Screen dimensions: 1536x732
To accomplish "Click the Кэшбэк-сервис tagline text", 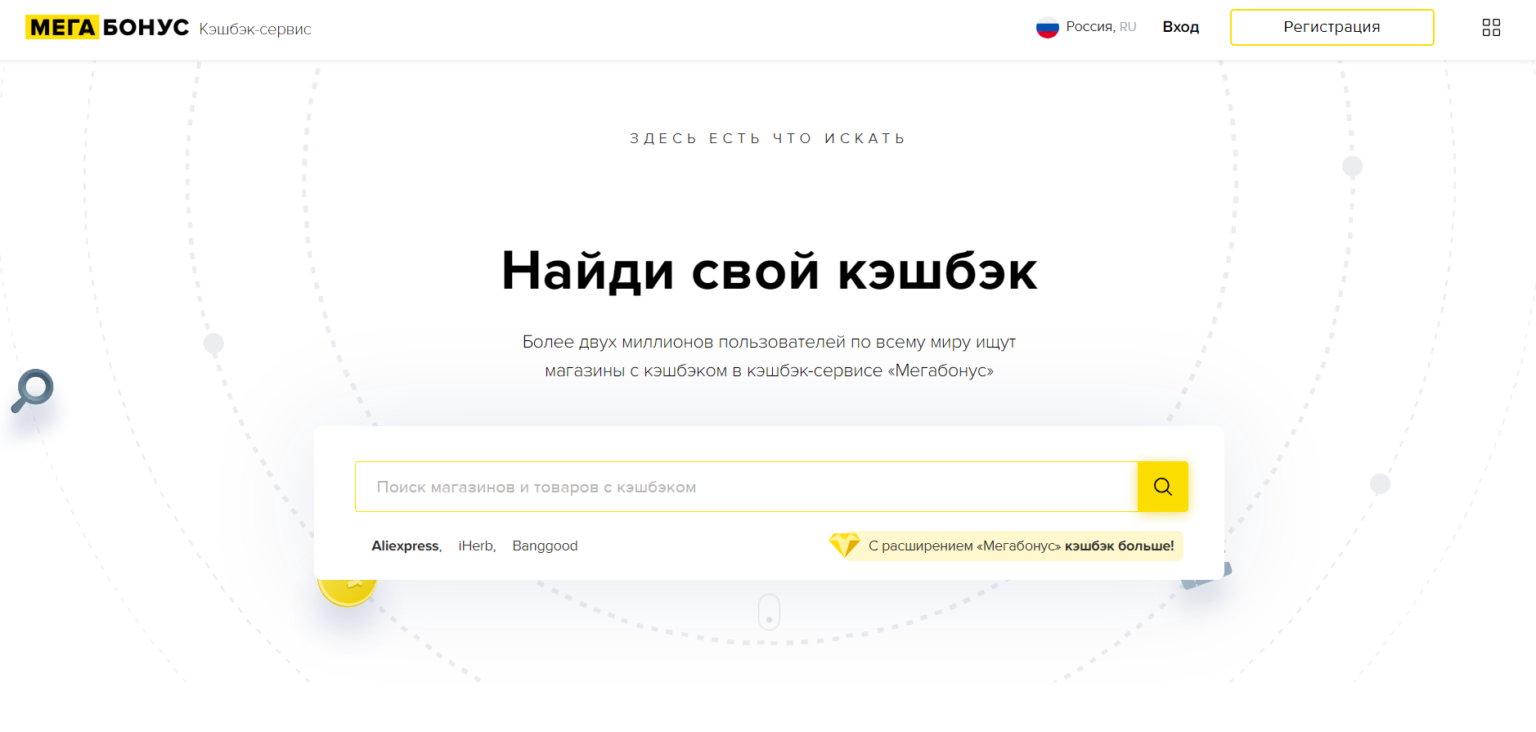I will pyautogui.click(x=255, y=29).
